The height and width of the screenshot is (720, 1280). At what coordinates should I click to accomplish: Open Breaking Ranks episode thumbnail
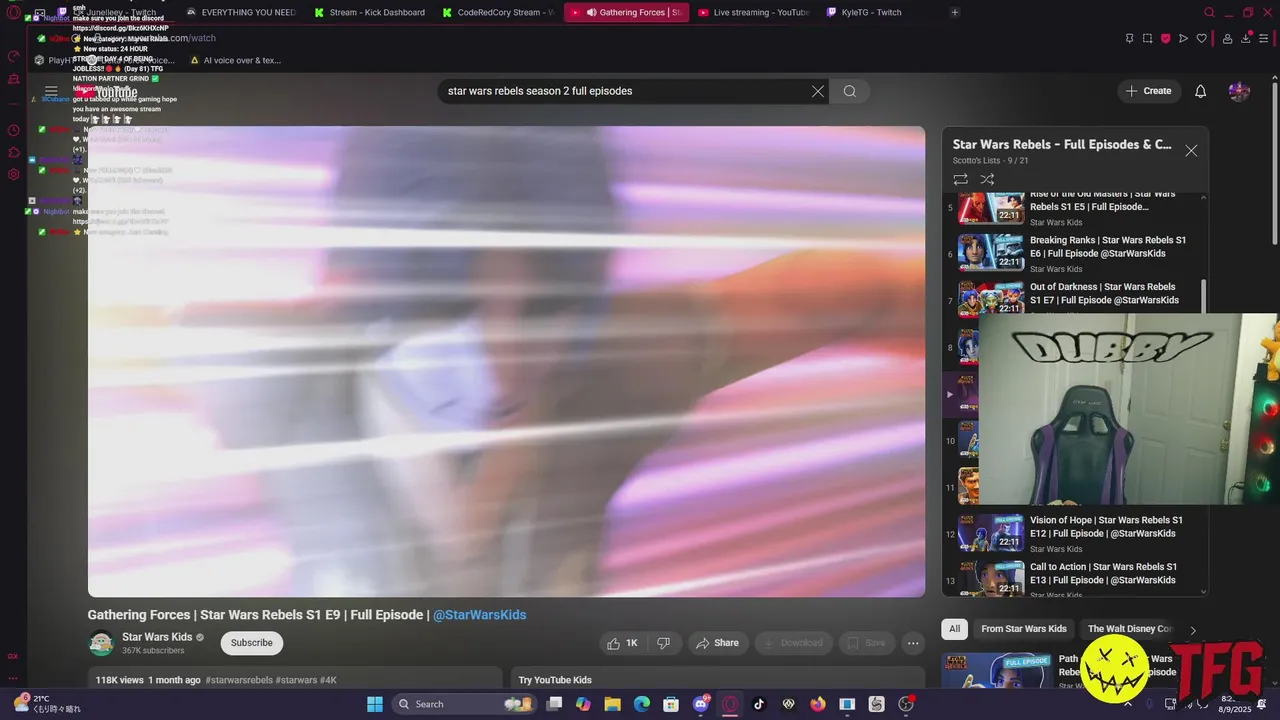click(x=991, y=252)
